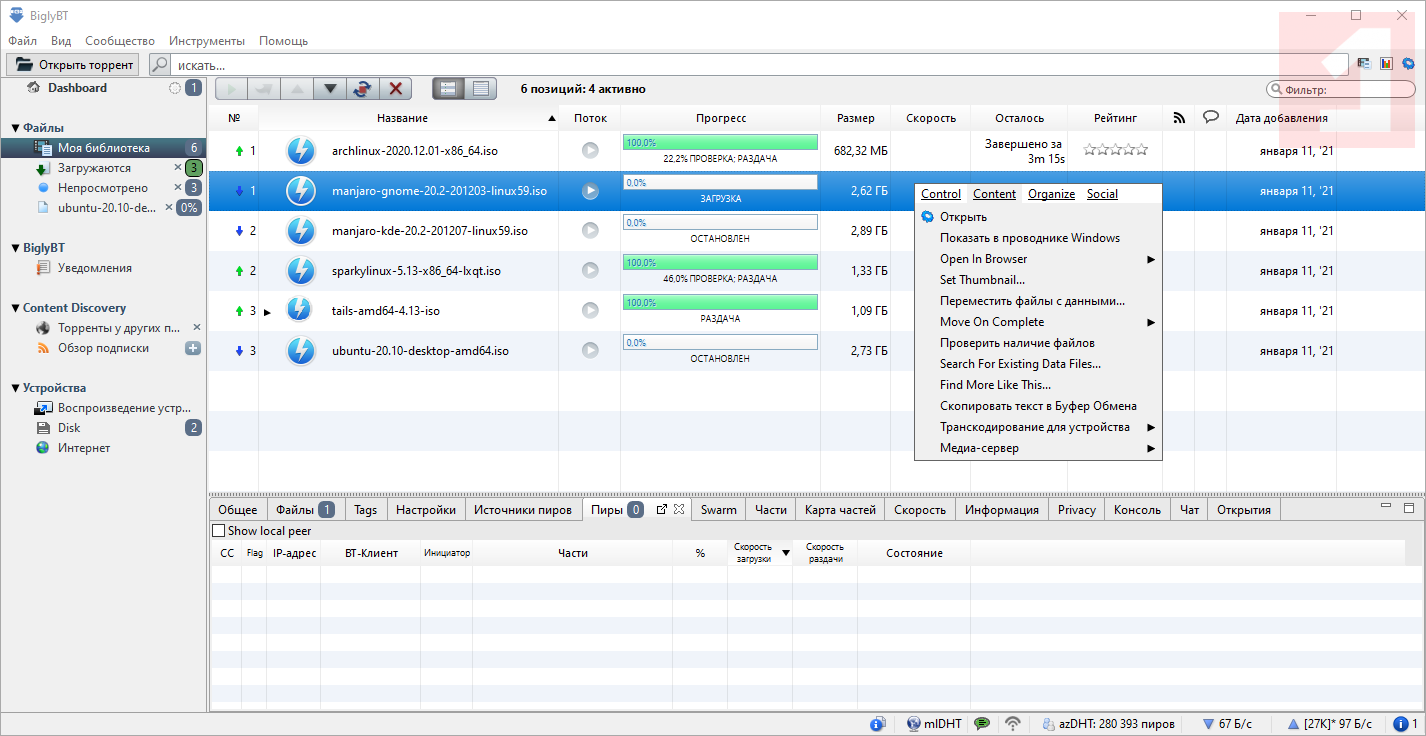Collapse the Устройства sidebar section

16,388
